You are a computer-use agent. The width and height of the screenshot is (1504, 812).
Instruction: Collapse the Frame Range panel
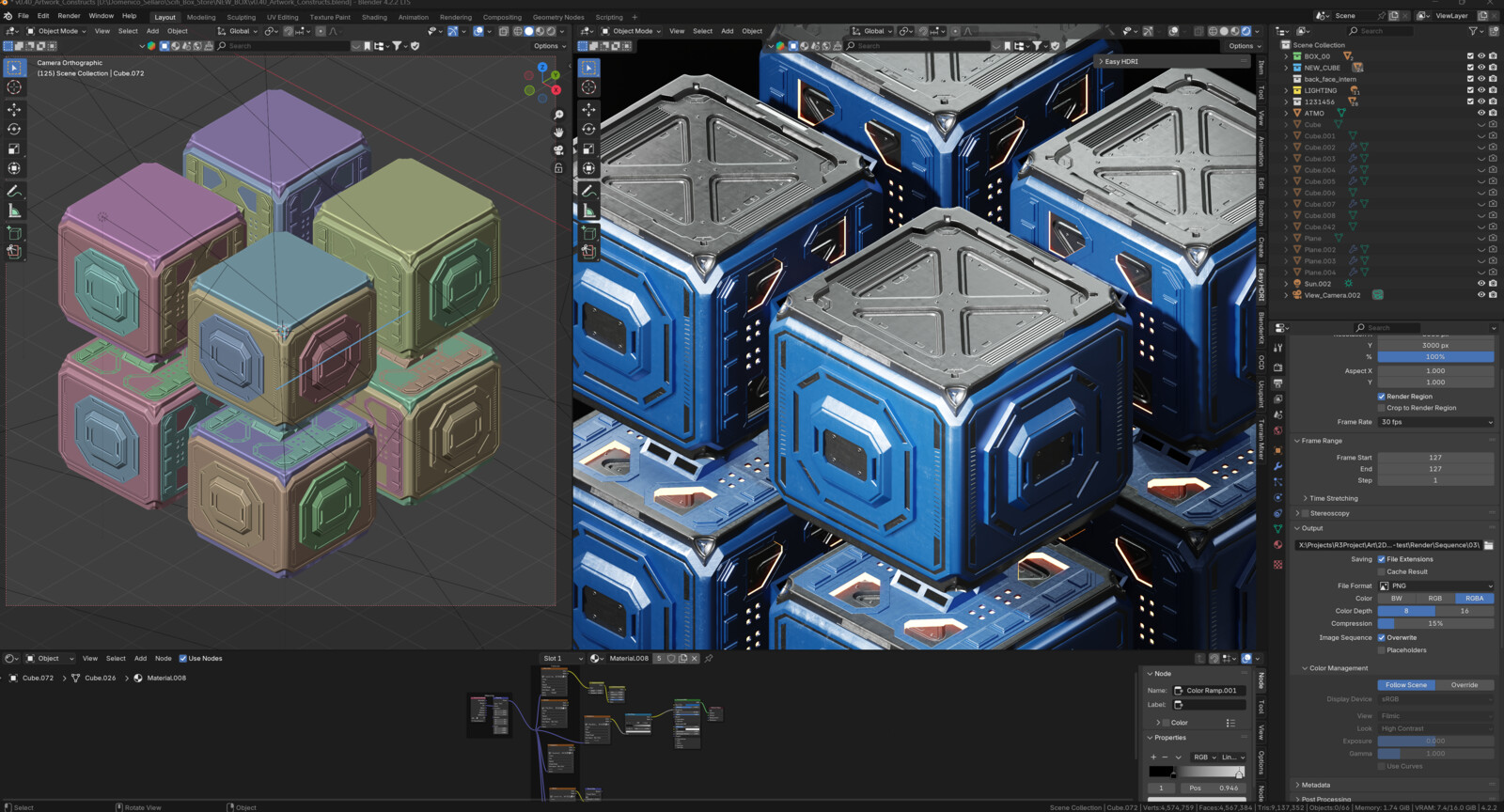(x=1297, y=441)
